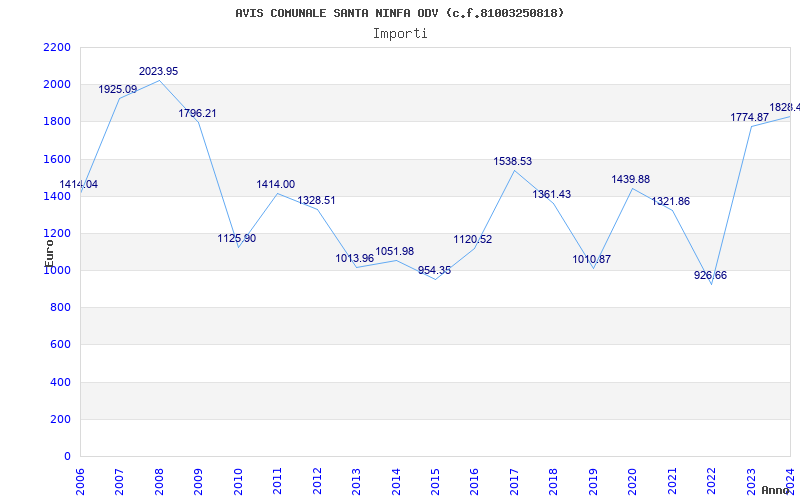Click the 1796.21 data label
This screenshot has width=800, height=500.
[197, 113]
